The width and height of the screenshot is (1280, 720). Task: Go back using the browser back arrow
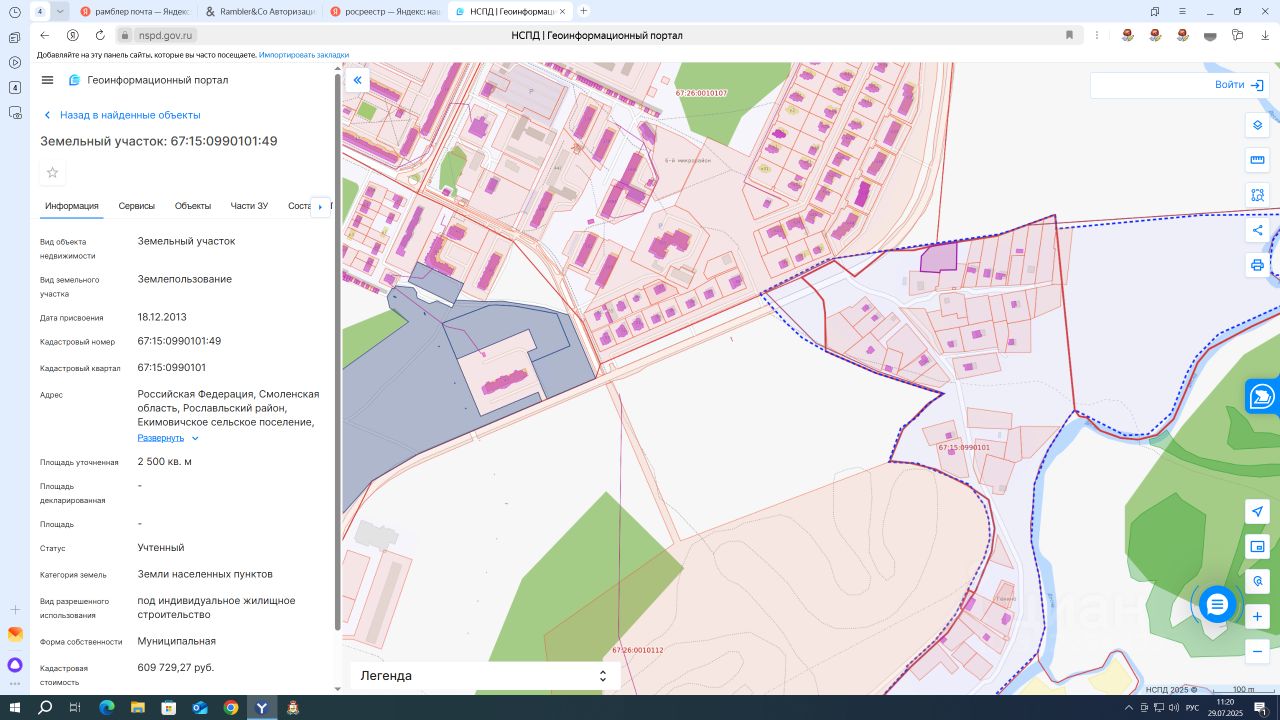click(x=45, y=35)
